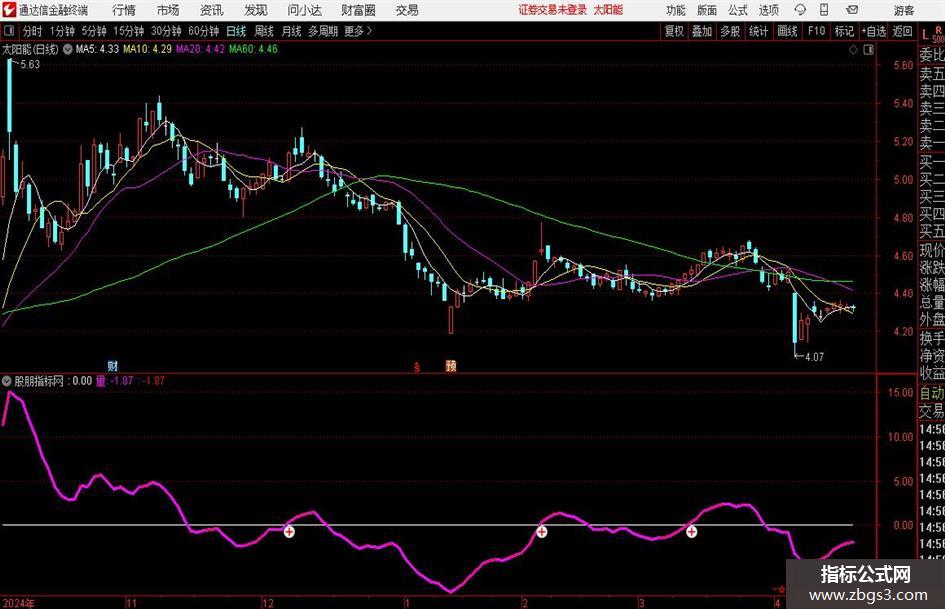Click the 5.63 high price label
This screenshot has height=609, width=945.
click(x=30, y=65)
